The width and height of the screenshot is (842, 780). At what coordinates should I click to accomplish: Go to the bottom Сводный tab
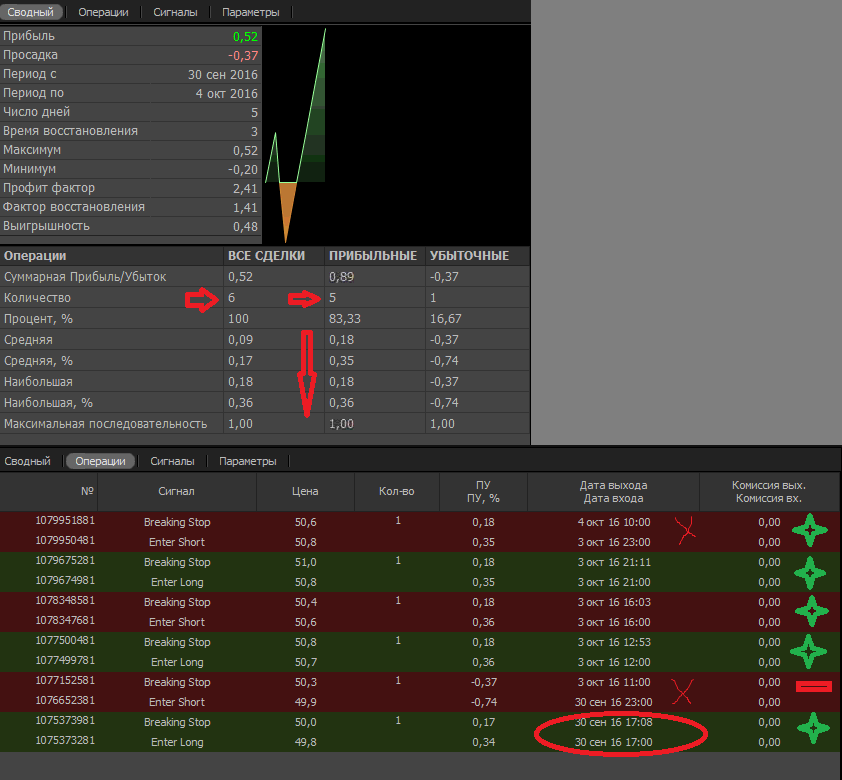[27, 461]
